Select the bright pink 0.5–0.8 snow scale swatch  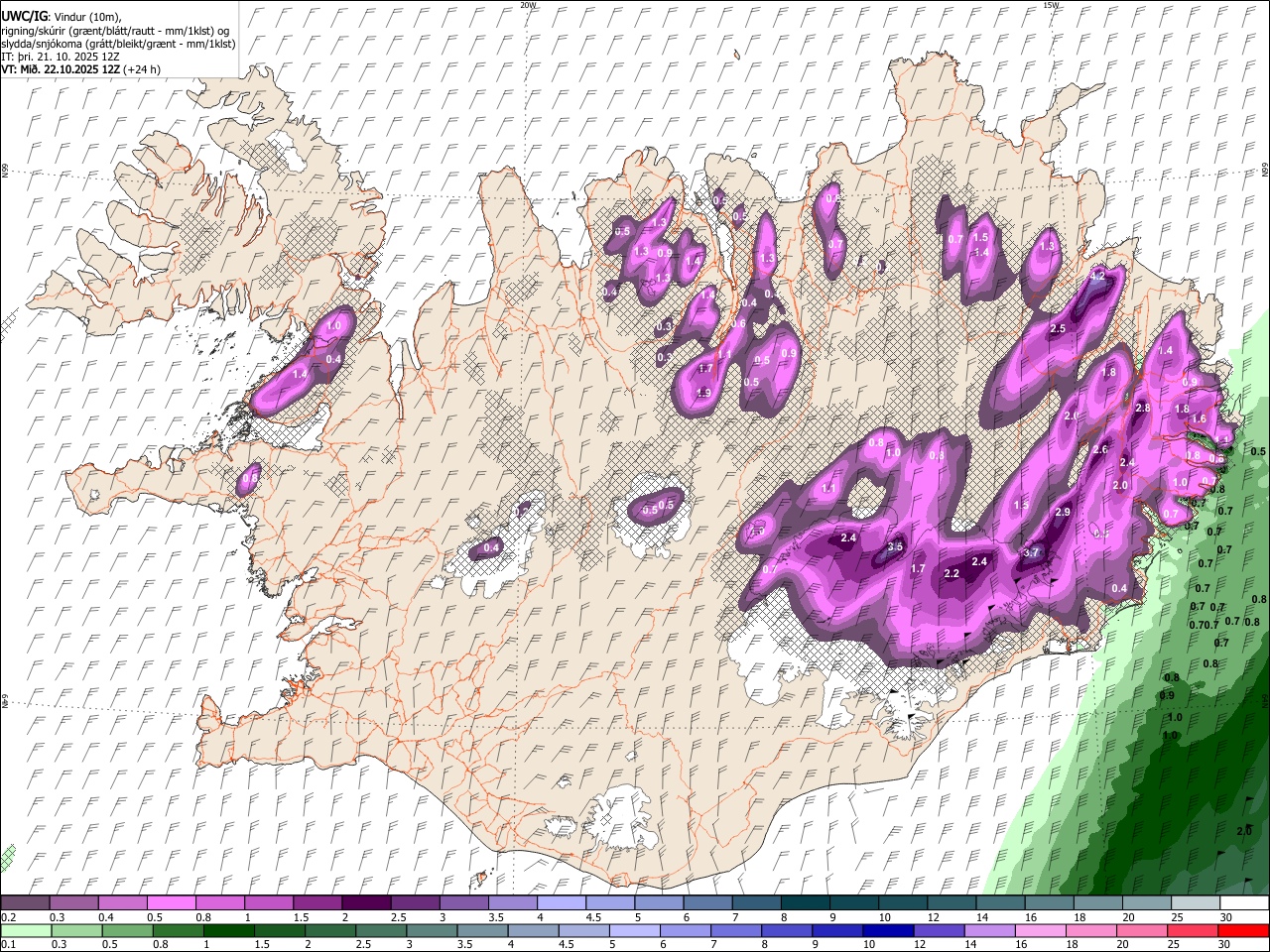pos(172,903)
